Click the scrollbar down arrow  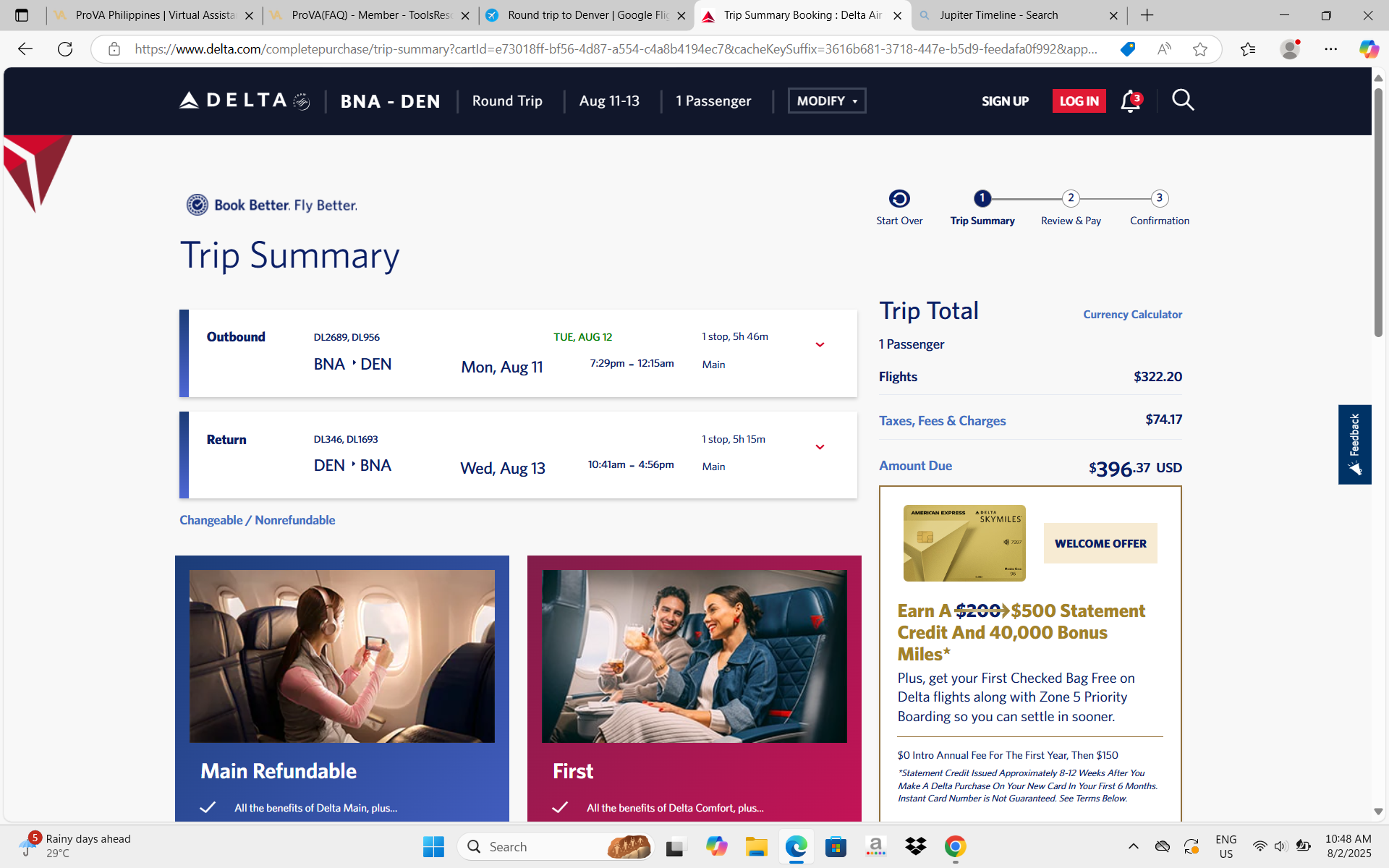1378,812
